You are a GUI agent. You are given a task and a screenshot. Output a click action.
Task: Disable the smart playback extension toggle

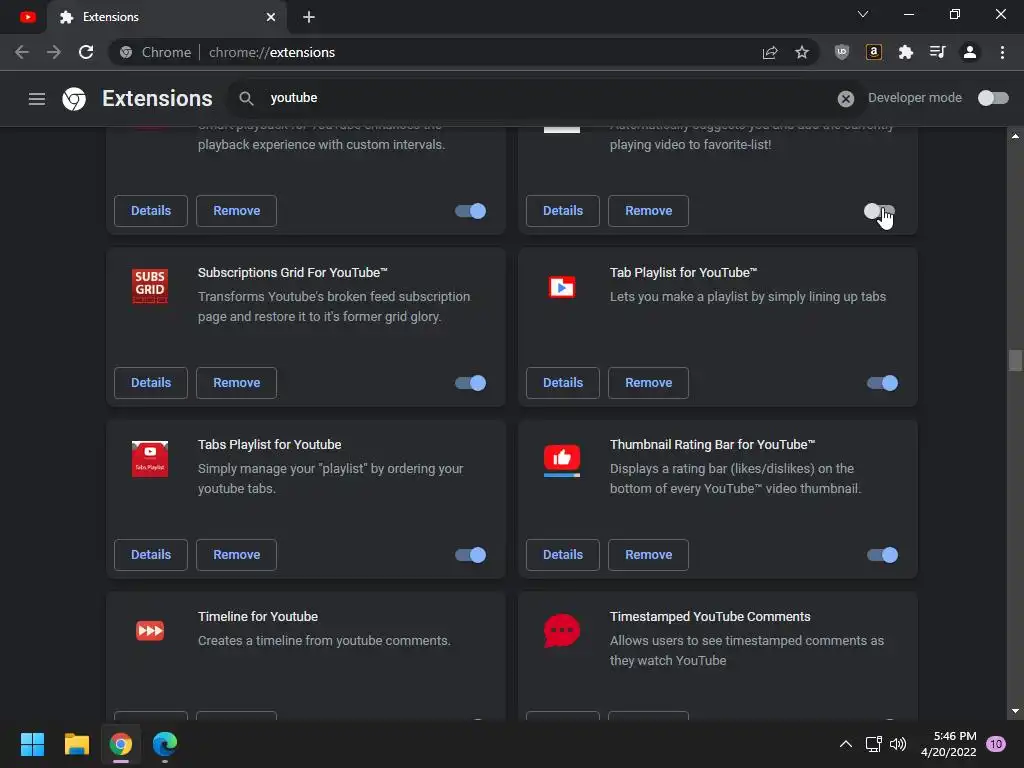[x=470, y=211]
